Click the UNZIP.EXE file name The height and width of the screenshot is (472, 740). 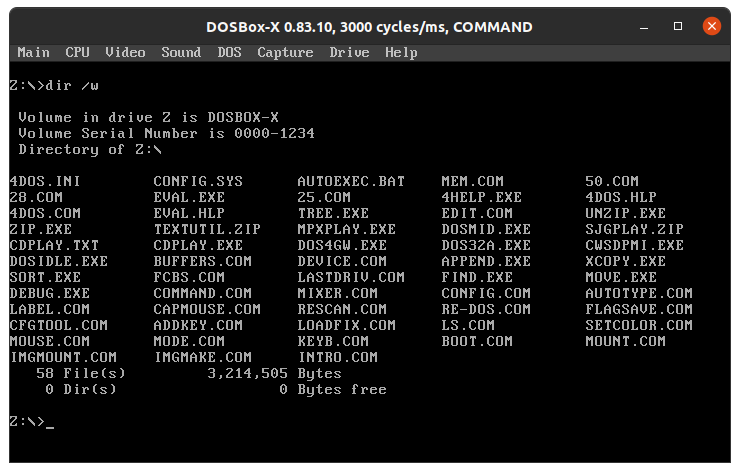pyautogui.click(x=626, y=213)
